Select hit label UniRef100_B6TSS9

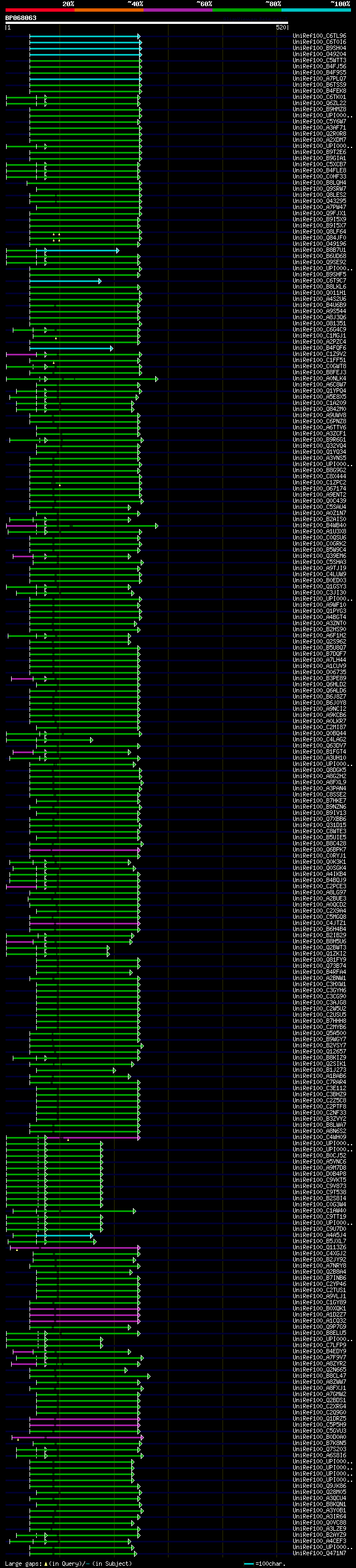[x=319, y=85]
